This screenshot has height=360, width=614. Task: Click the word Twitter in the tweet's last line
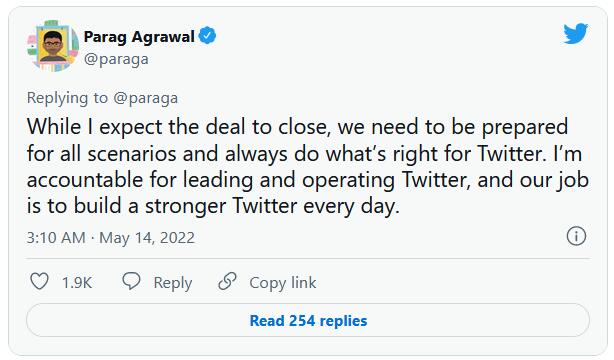coord(265,206)
